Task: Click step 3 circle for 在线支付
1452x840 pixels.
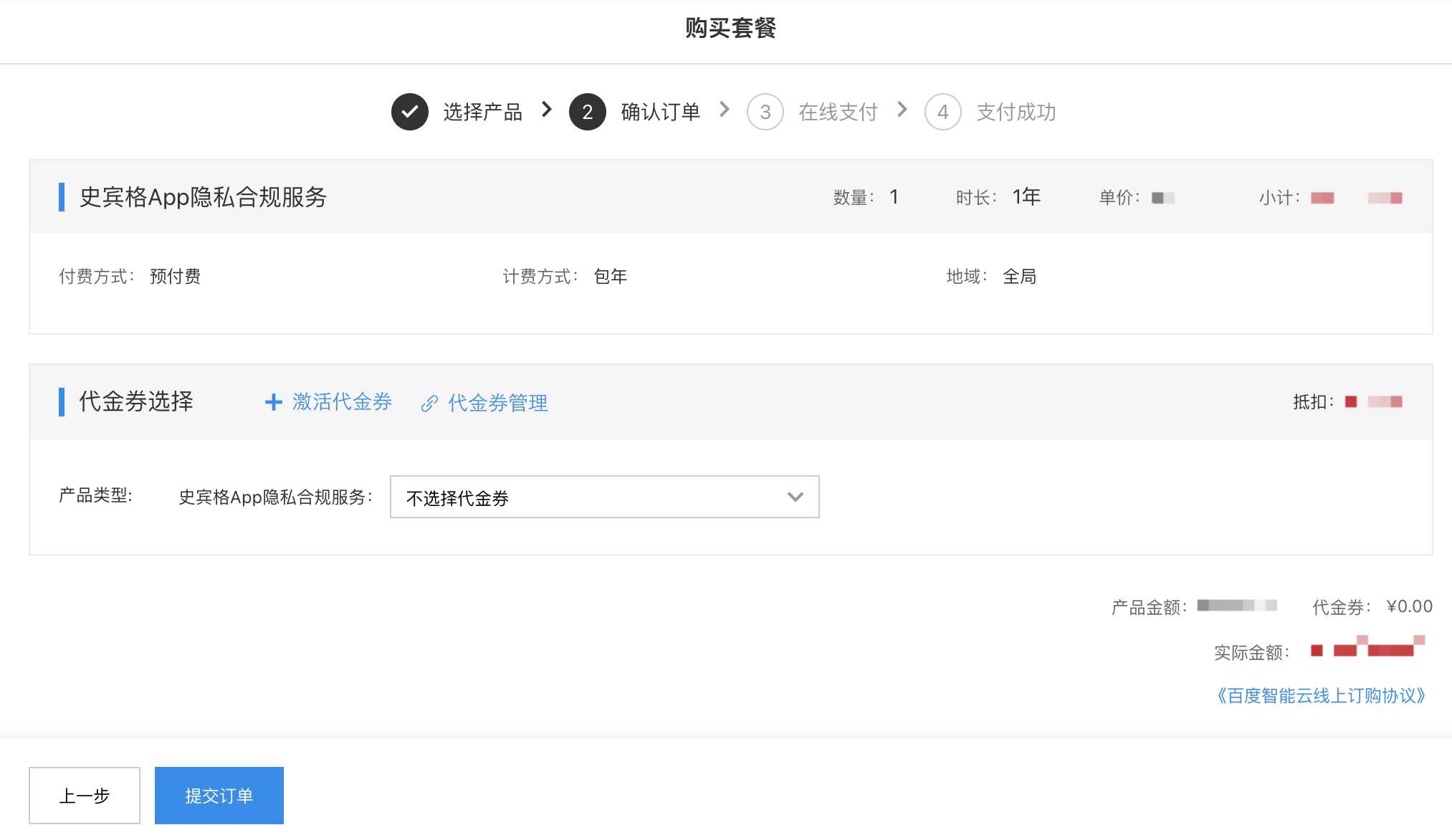Action: (x=765, y=112)
